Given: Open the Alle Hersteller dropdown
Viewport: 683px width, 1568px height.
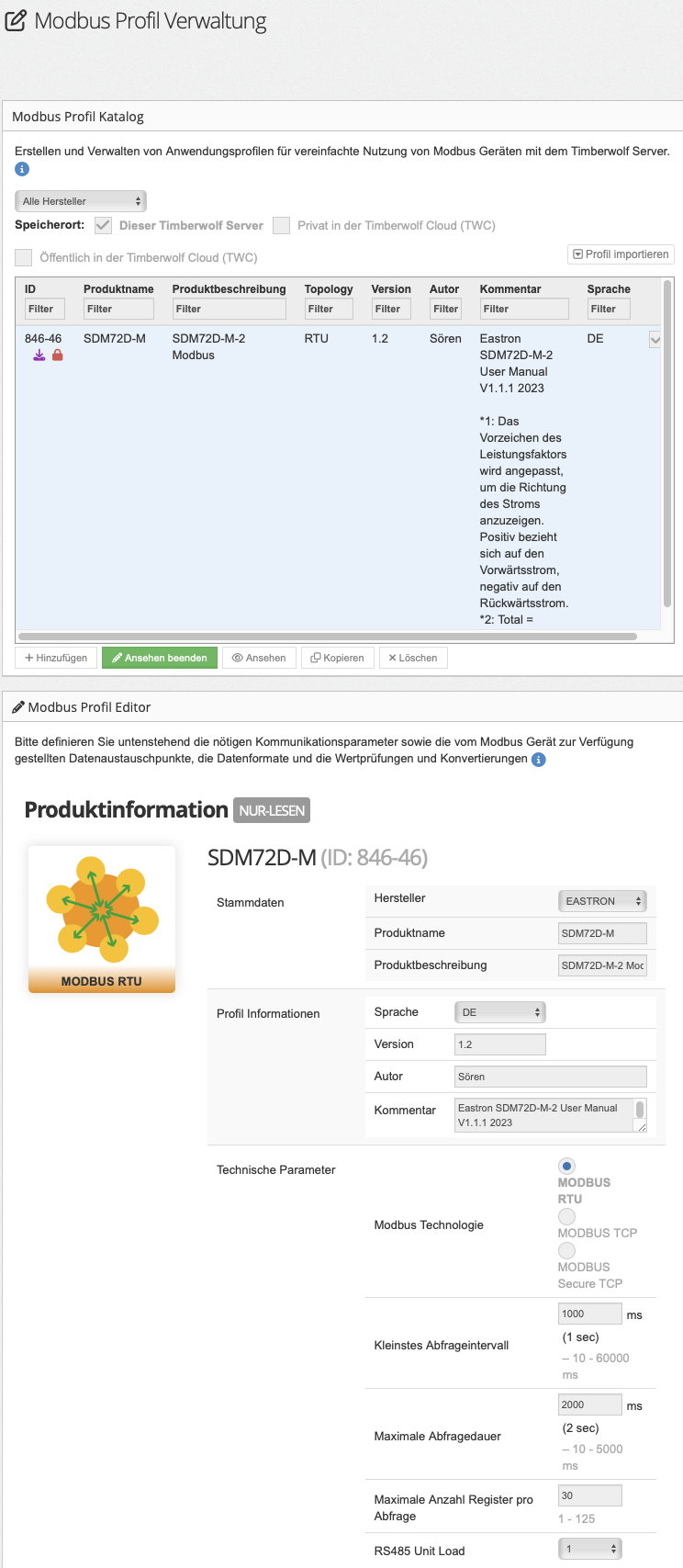Looking at the screenshot, I should click(x=81, y=201).
